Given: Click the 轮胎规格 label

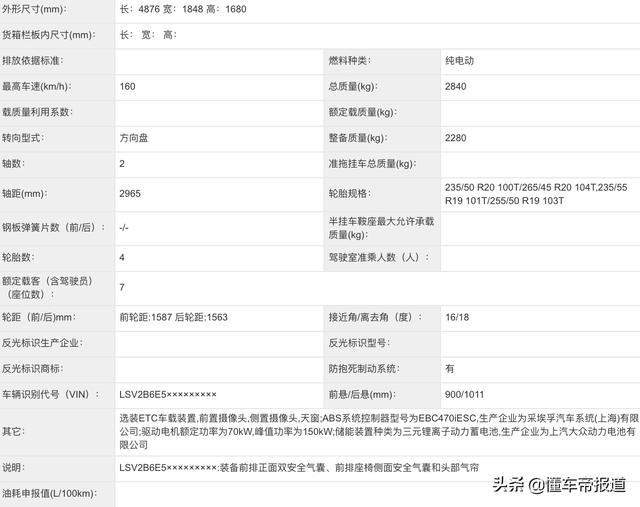Looking at the screenshot, I should coord(350,193).
